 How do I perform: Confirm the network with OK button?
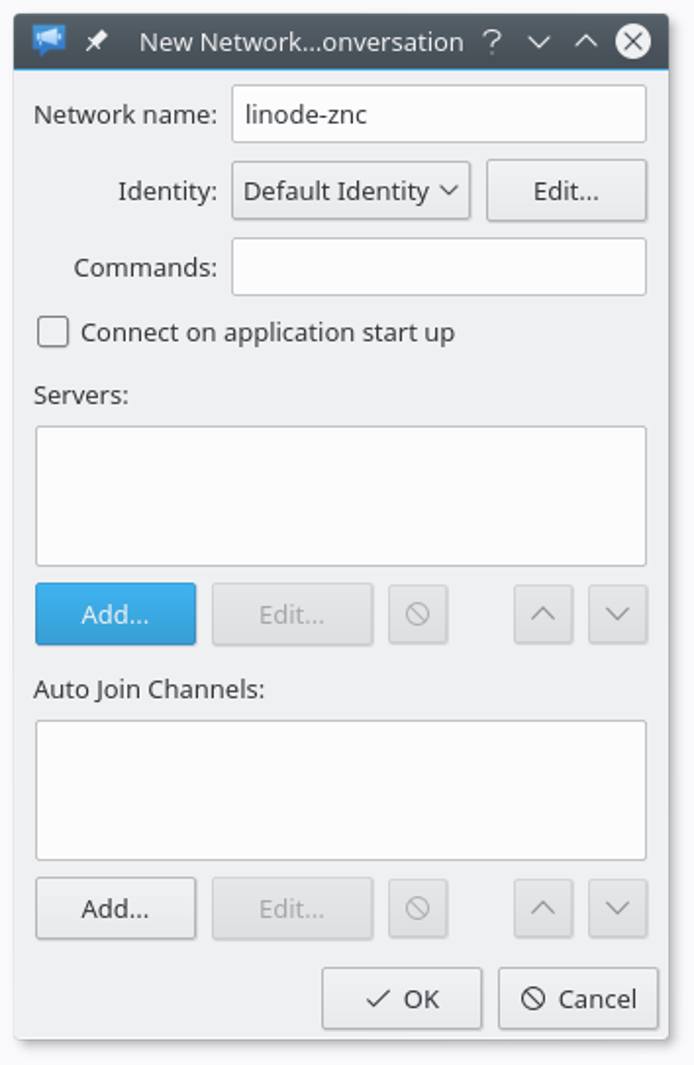(x=402, y=998)
